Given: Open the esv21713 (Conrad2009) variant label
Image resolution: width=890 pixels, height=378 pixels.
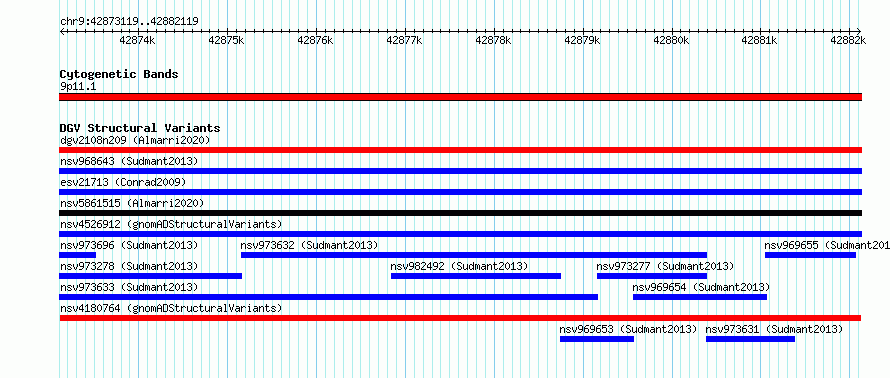Looking at the screenshot, I should coord(123,182).
